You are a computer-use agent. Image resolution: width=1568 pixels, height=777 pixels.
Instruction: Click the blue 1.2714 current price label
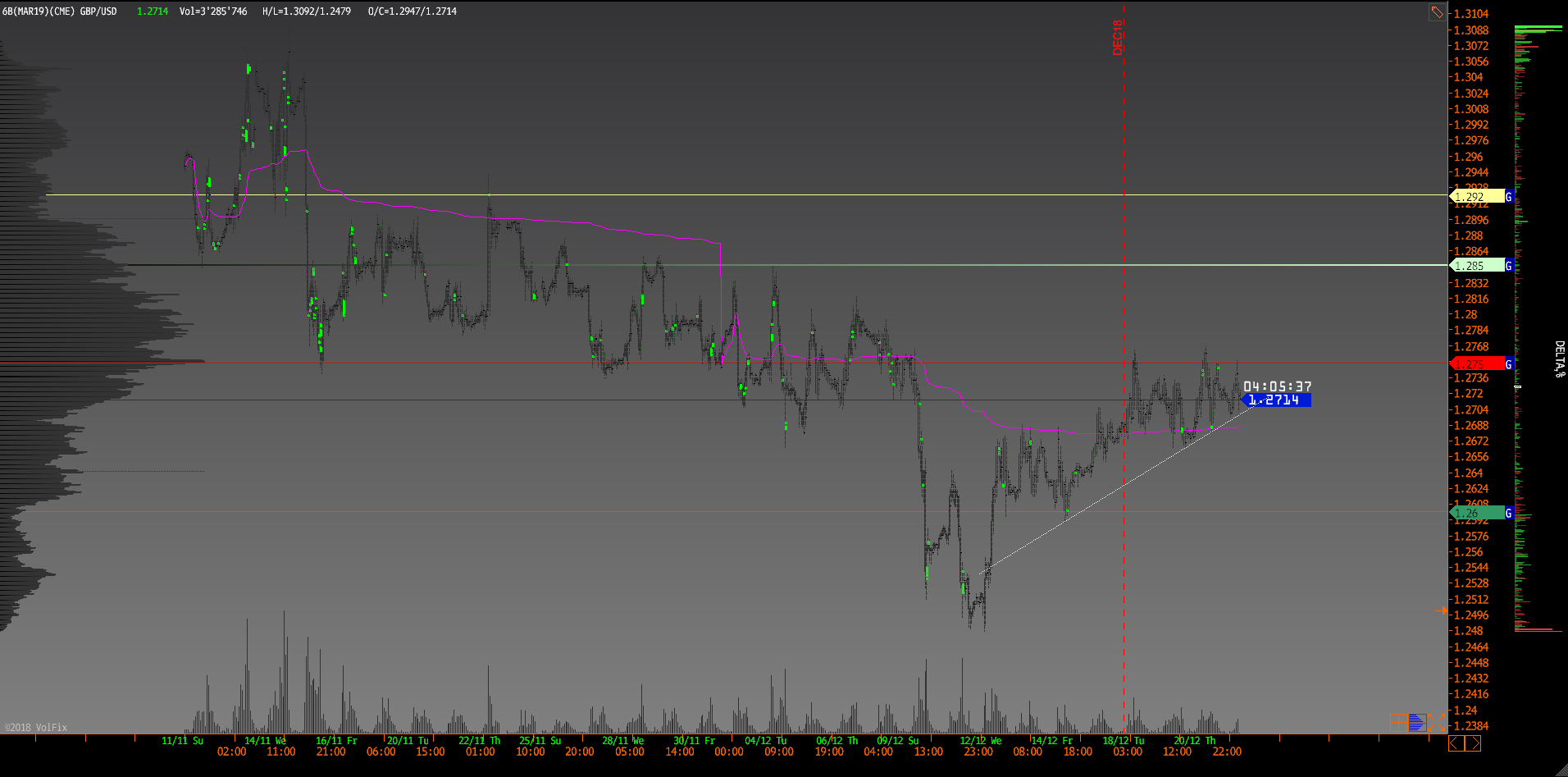point(1277,400)
